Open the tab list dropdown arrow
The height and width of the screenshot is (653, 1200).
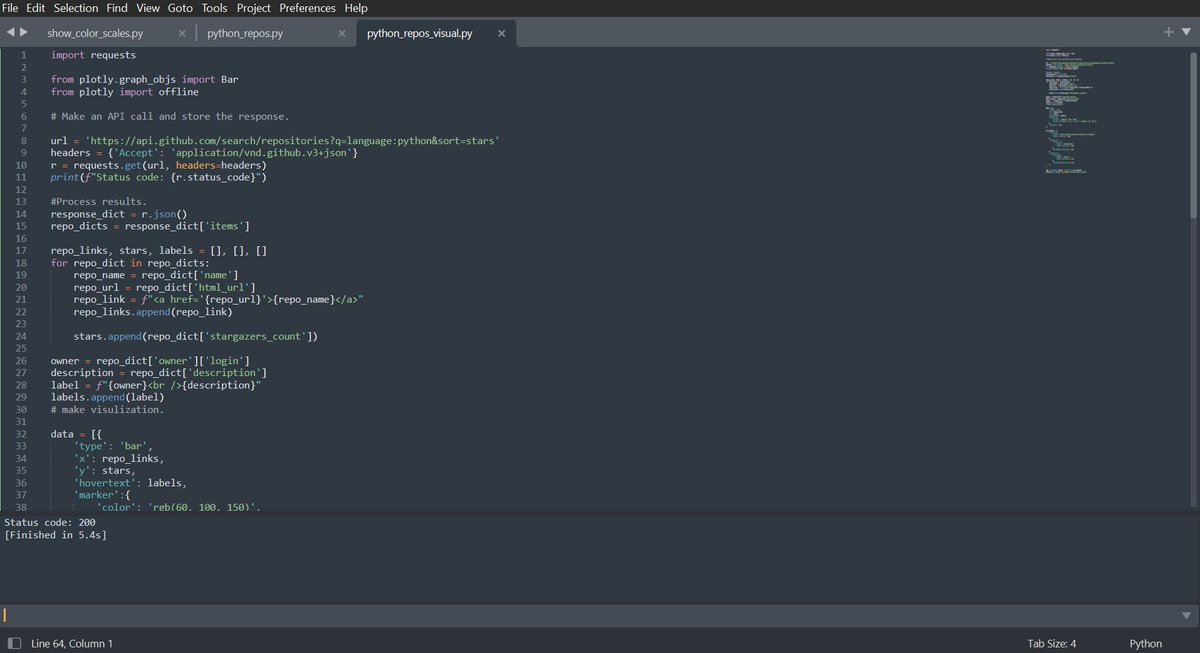pos(1185,33)
